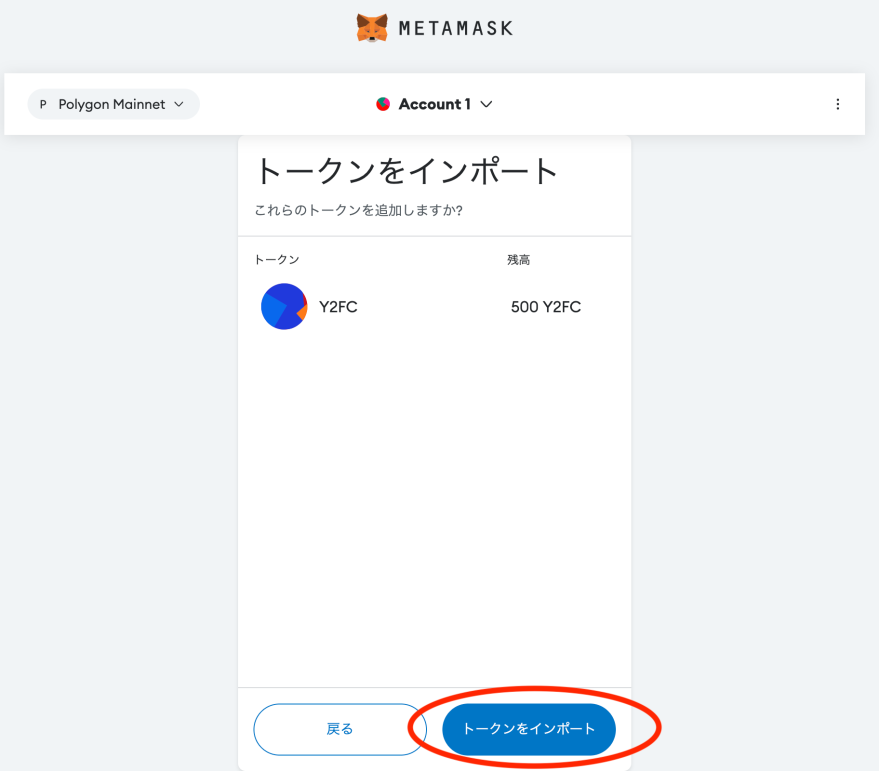Click the 500 Y2FC balance value
Viewport: 879px width, 771px height.
click(x=545, y=307)
